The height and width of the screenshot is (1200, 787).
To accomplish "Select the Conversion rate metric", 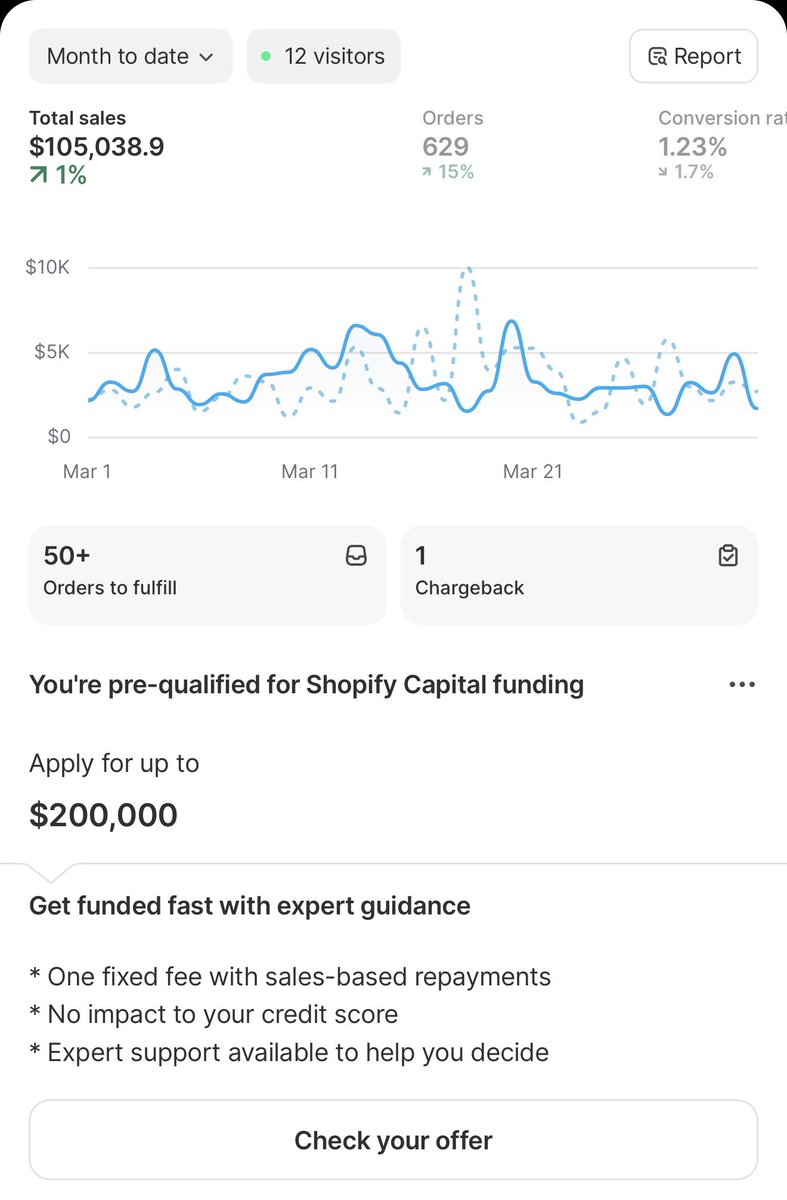I will [x=722, y=145].
